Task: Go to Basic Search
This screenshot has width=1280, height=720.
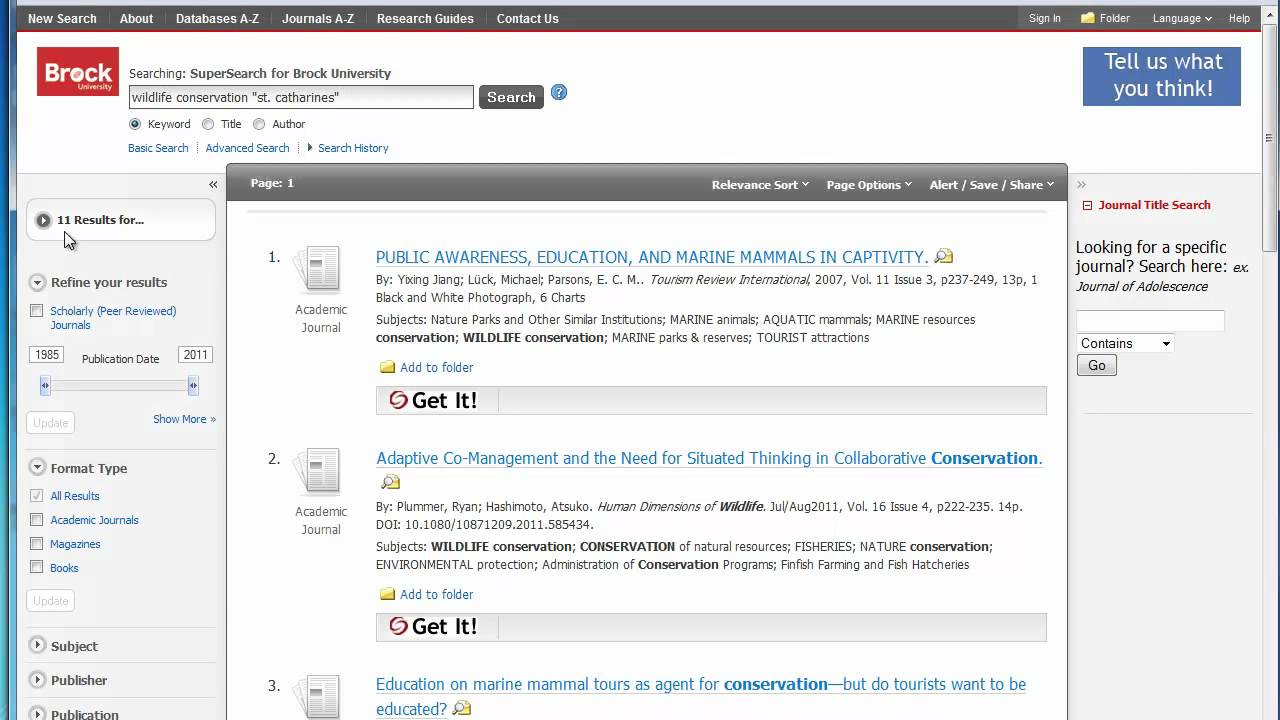Action: coord(158,148)
